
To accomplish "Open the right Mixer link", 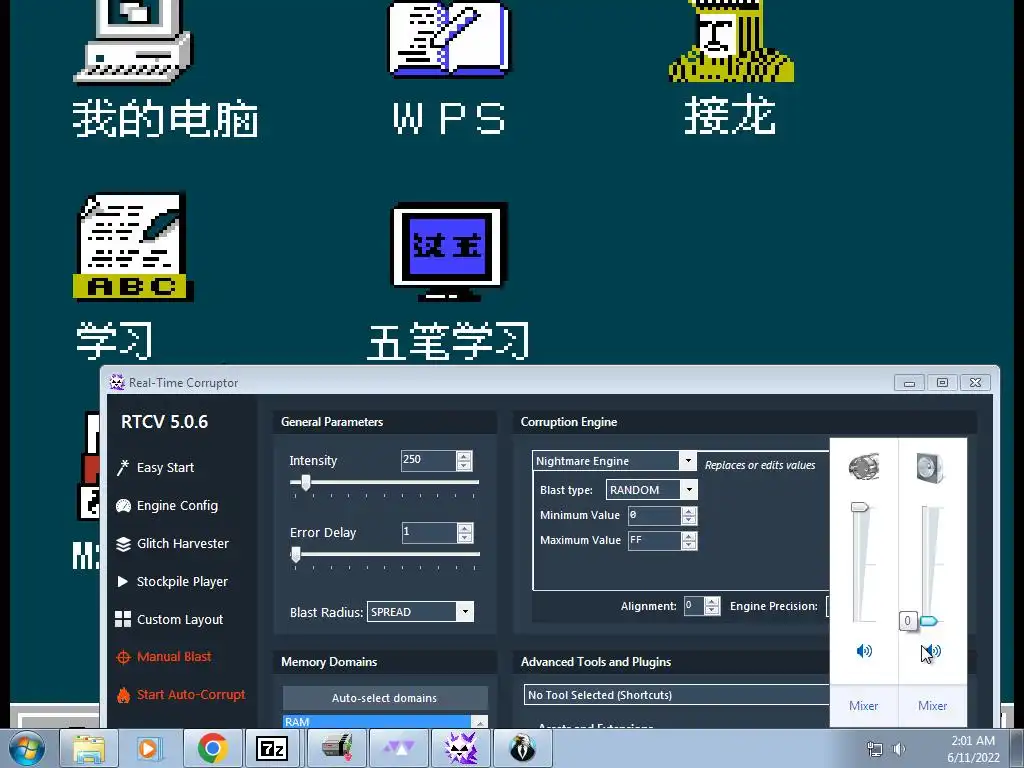I will pyautogui.click(x=932, y=706).
